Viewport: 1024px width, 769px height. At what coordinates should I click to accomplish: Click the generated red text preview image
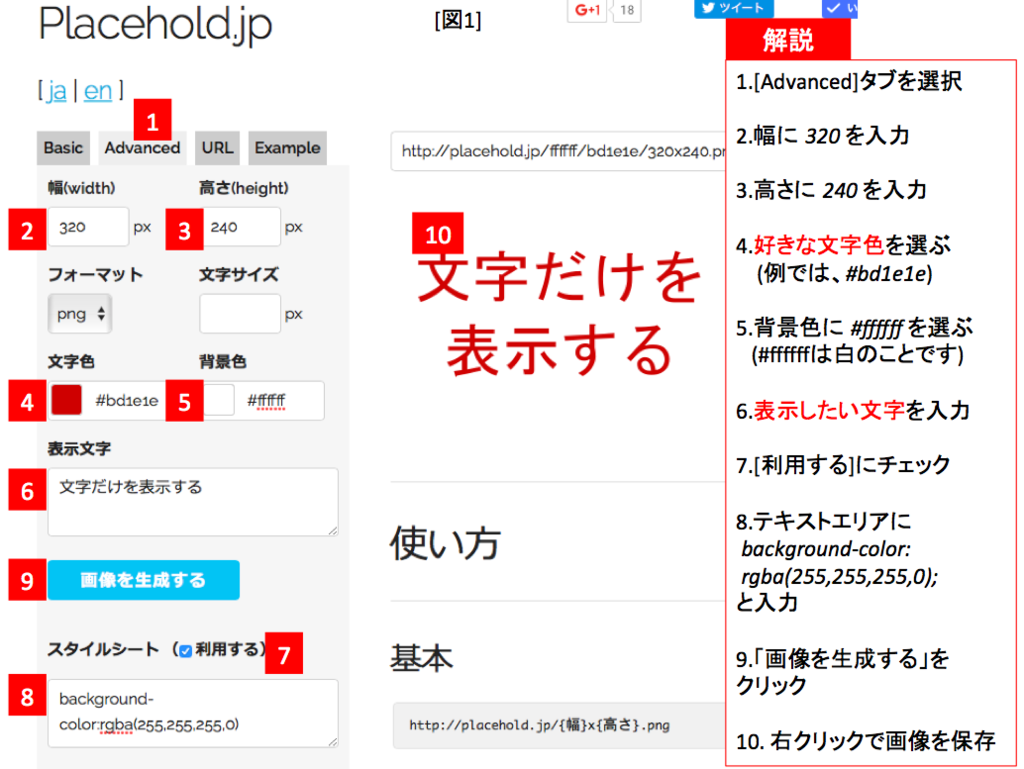[559, 313]
